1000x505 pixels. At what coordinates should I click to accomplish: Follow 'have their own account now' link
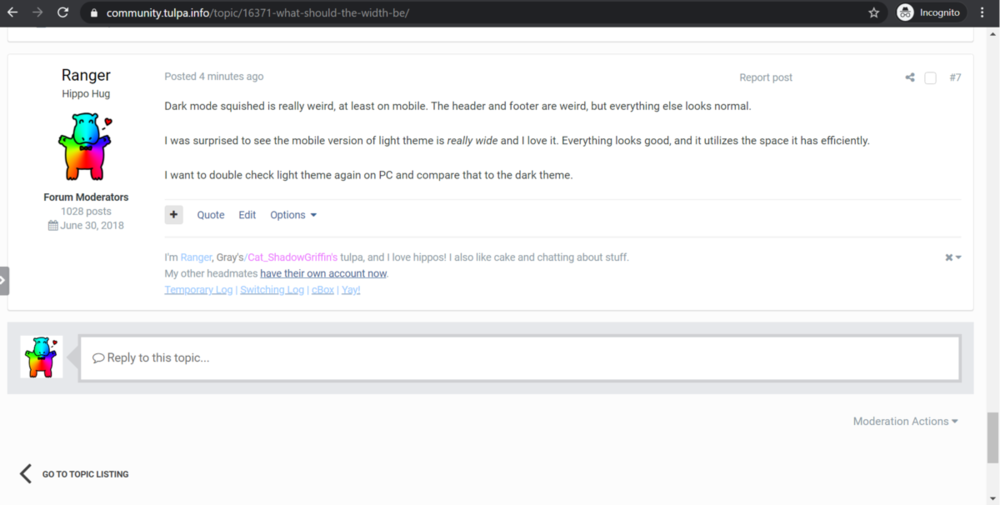(x=323, y=274)
